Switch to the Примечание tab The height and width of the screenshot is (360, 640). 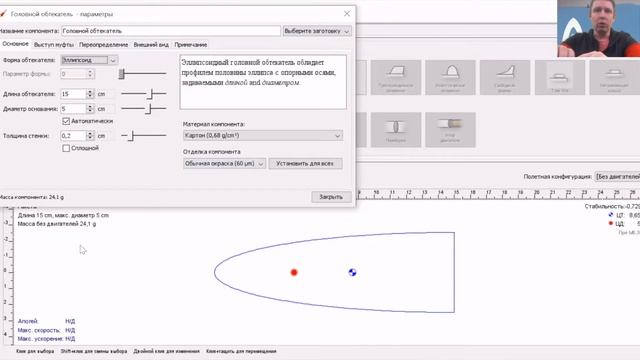point(191,44)
